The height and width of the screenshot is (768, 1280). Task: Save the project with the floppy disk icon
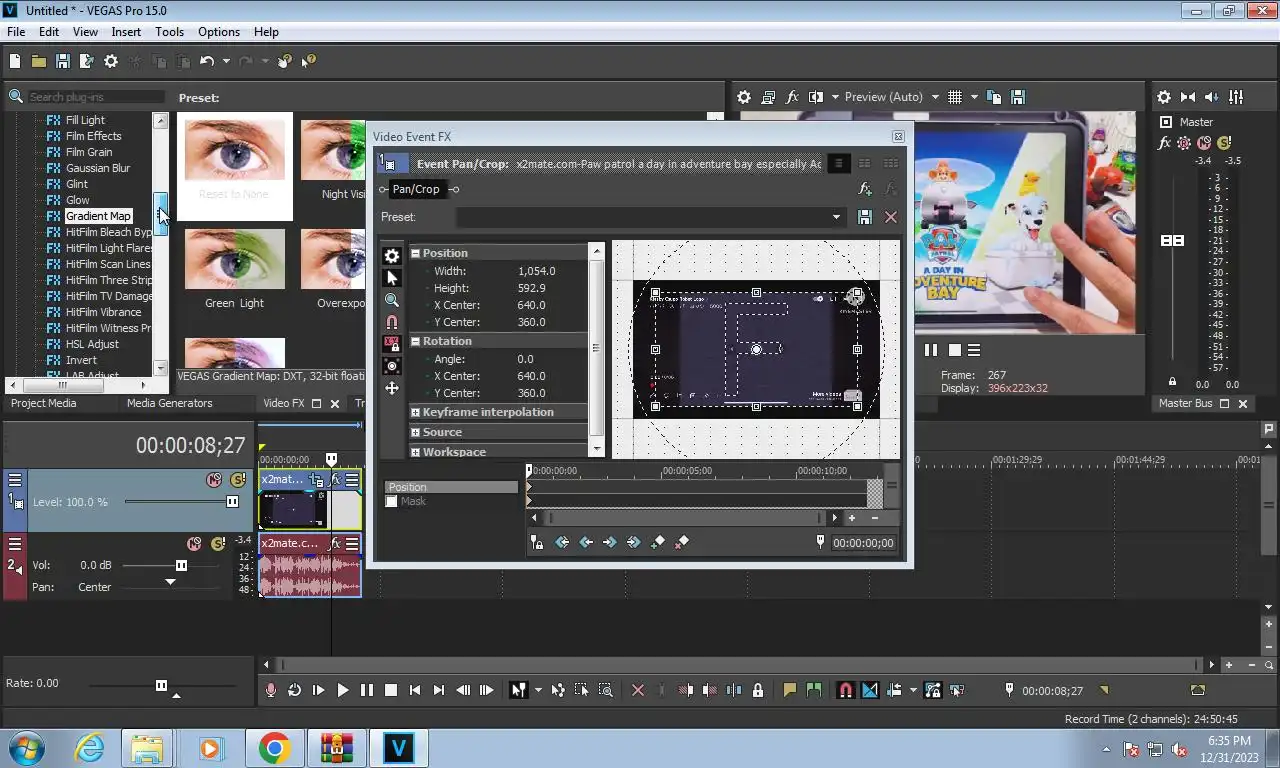tap(63, 62)
